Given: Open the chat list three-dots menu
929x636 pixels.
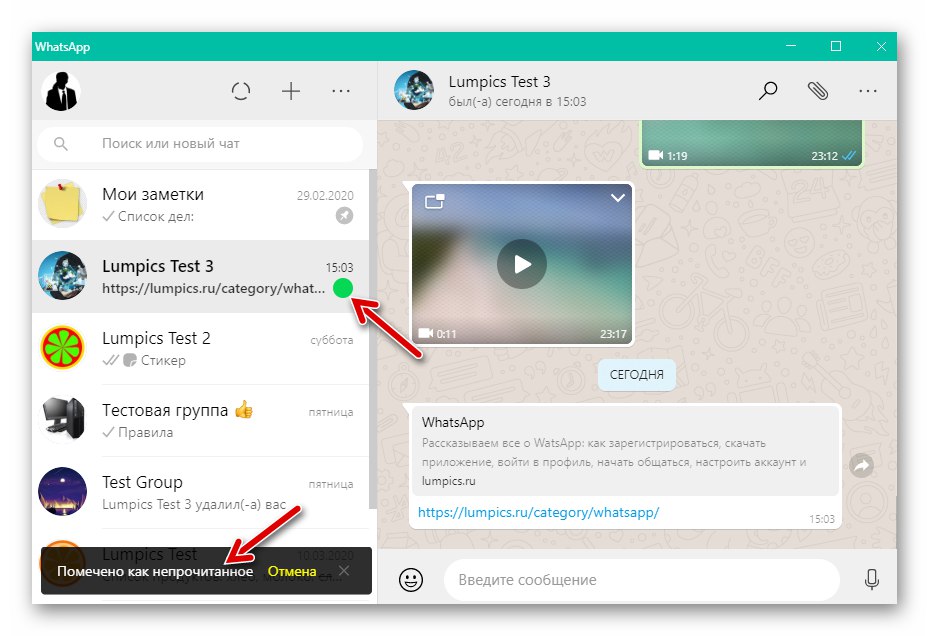Looking at the screenshot, I should (x=341, y=91).
